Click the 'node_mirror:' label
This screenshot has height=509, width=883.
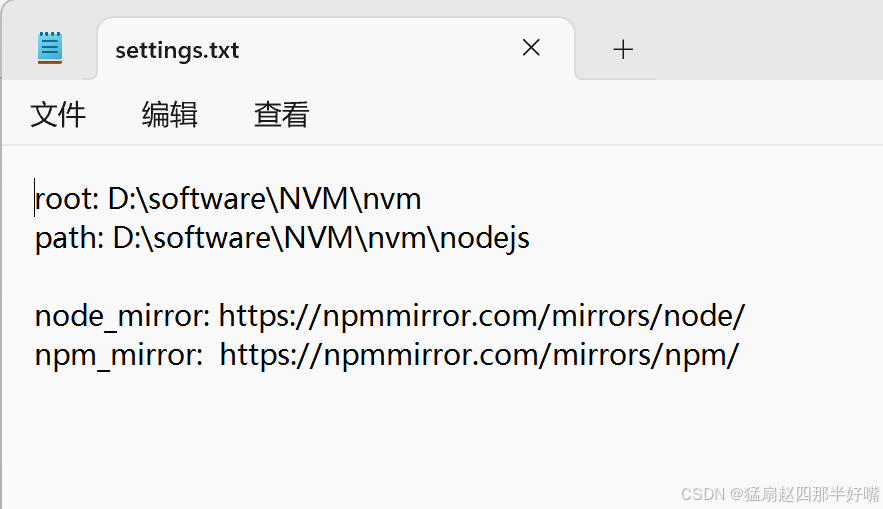[123, 316]
